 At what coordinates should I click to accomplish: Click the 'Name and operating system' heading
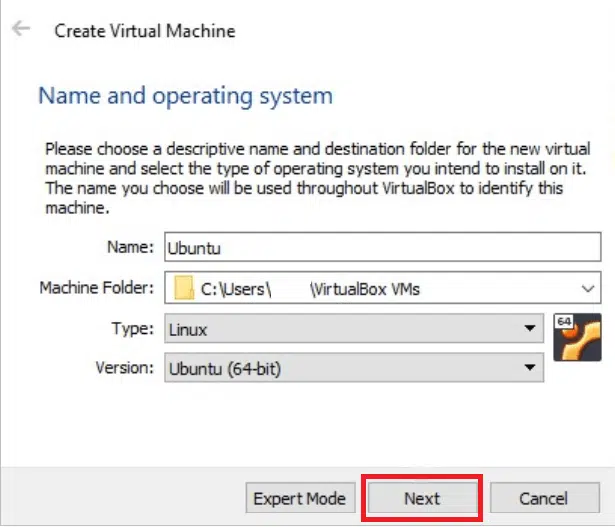[x=186, y=96]
